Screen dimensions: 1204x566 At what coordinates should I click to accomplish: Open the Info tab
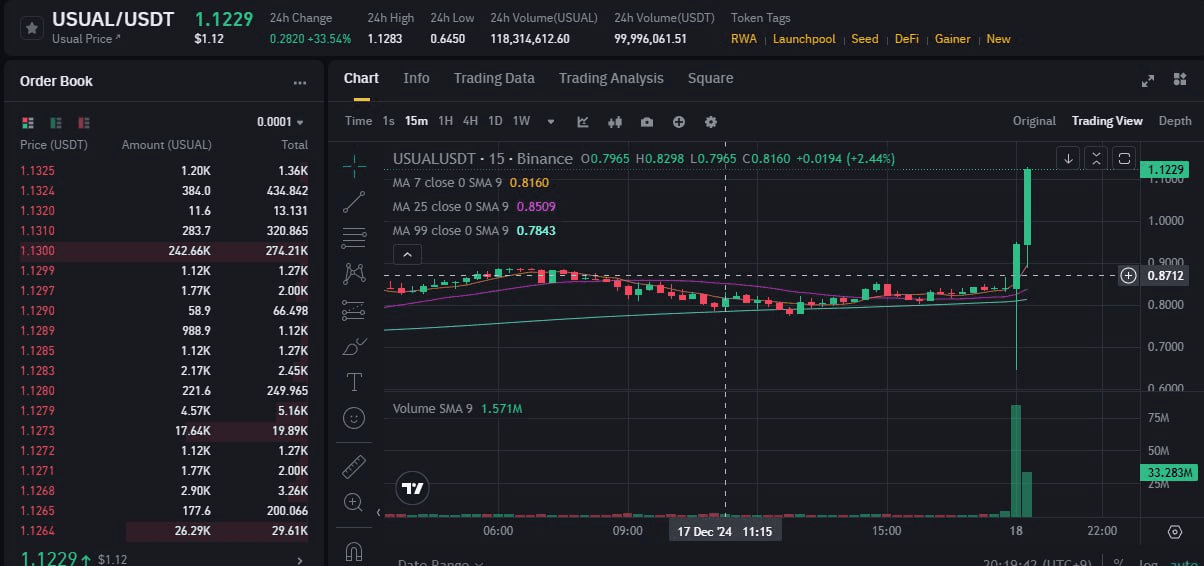416,78
